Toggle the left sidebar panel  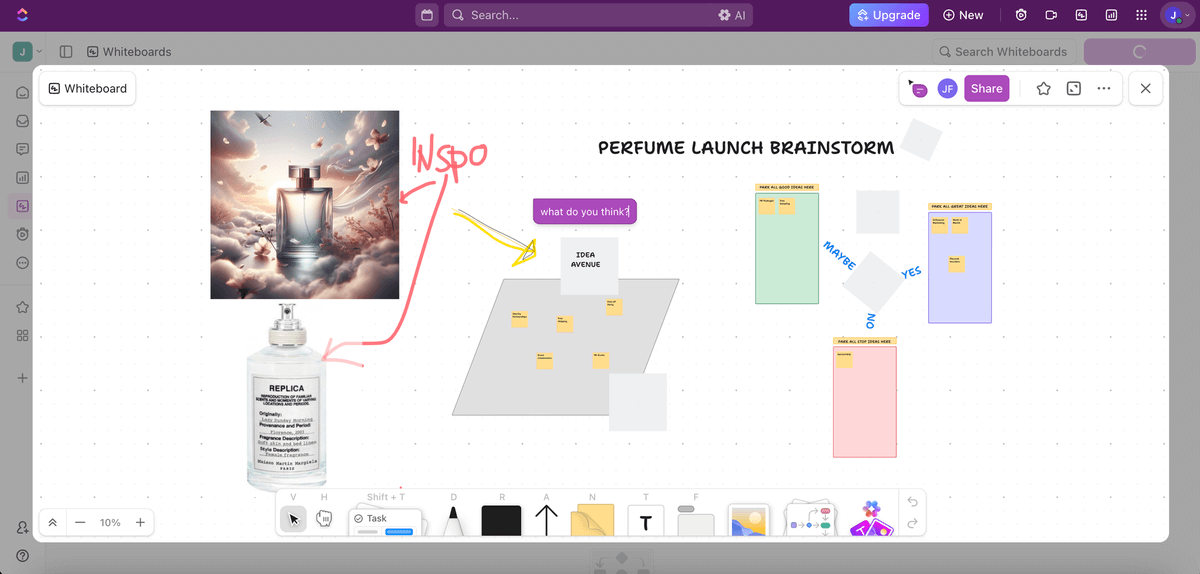pyautogui.click(x=66, y=52)
